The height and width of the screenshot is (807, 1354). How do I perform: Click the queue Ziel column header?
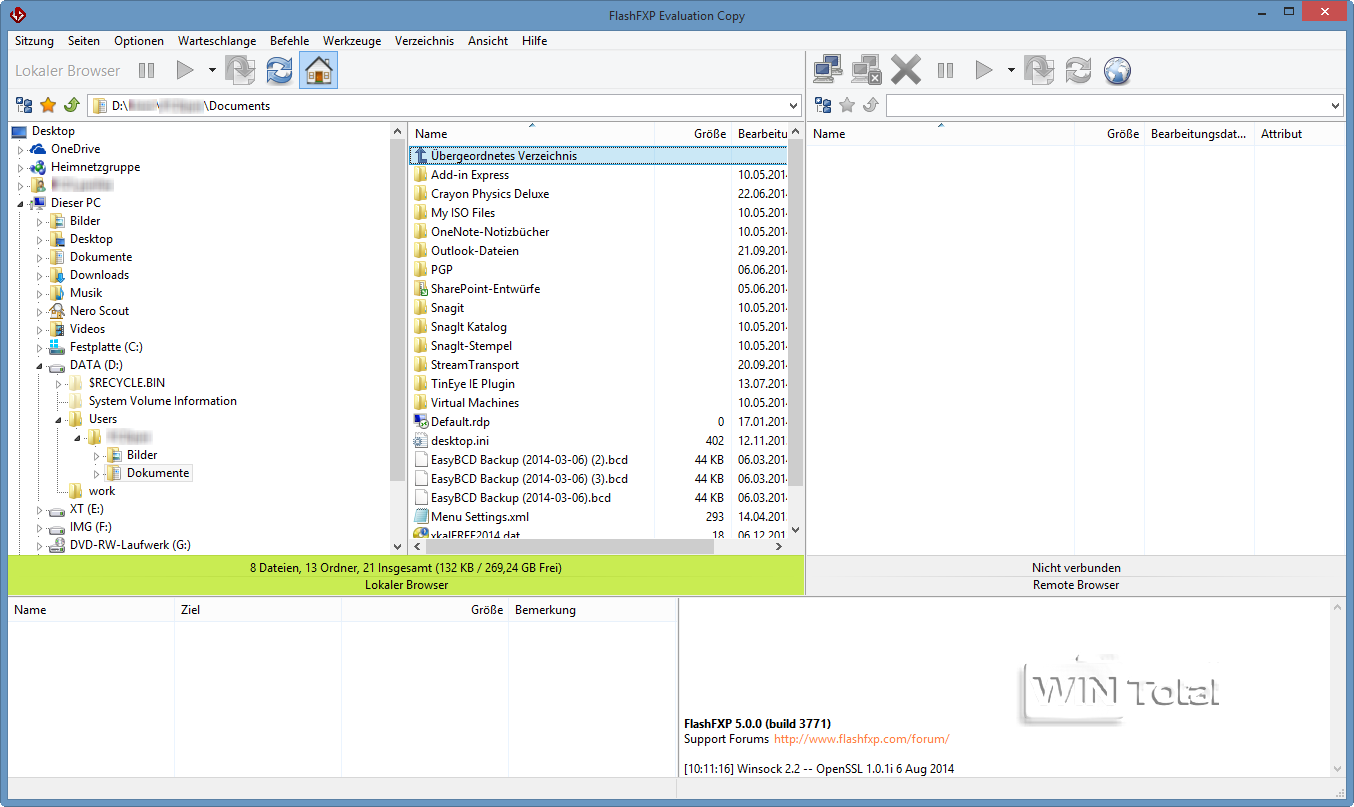pyautogui.click(x=258, y=610)
